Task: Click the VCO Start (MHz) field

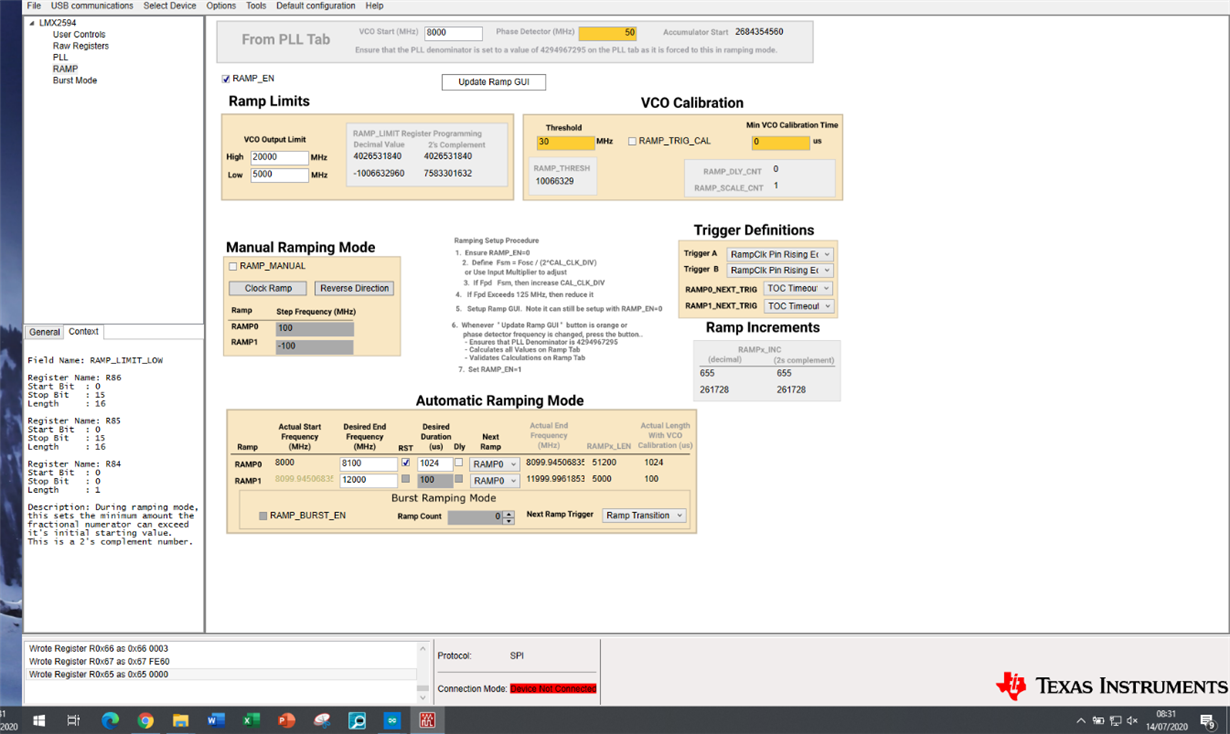Action: [x=453, y=33]
